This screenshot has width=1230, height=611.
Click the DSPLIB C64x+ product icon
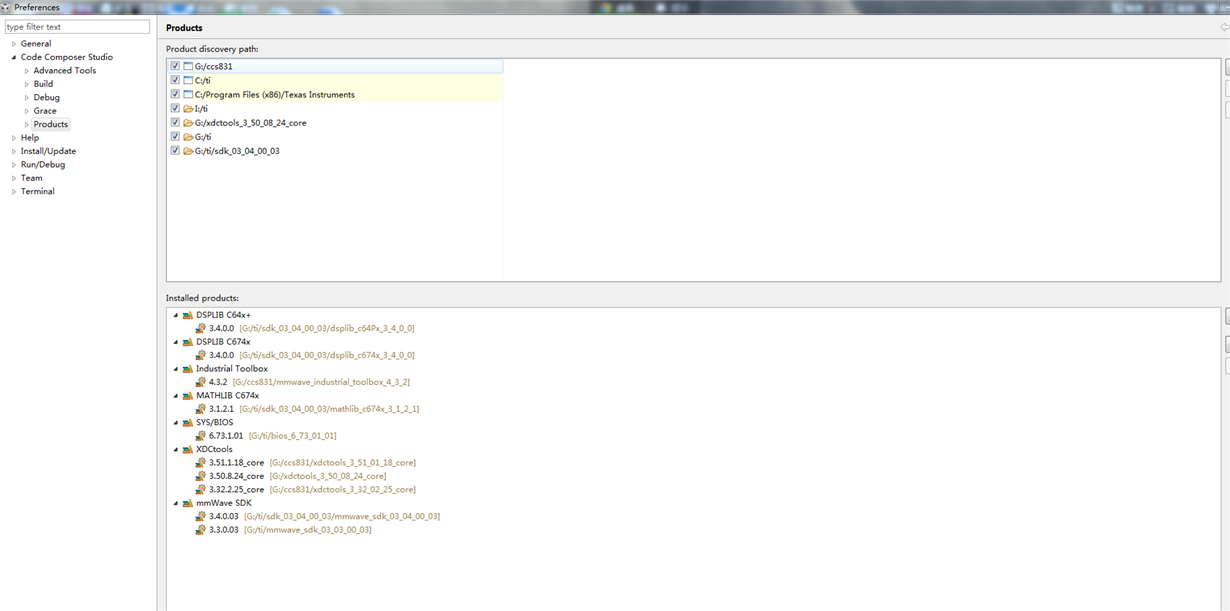pyautogui.click(x=188, y=315)
